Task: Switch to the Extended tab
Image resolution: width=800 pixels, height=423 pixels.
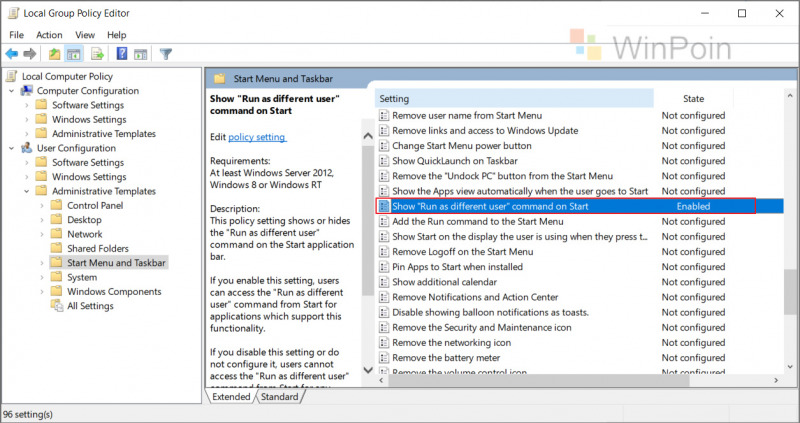Action: click(x=231, y=396)
